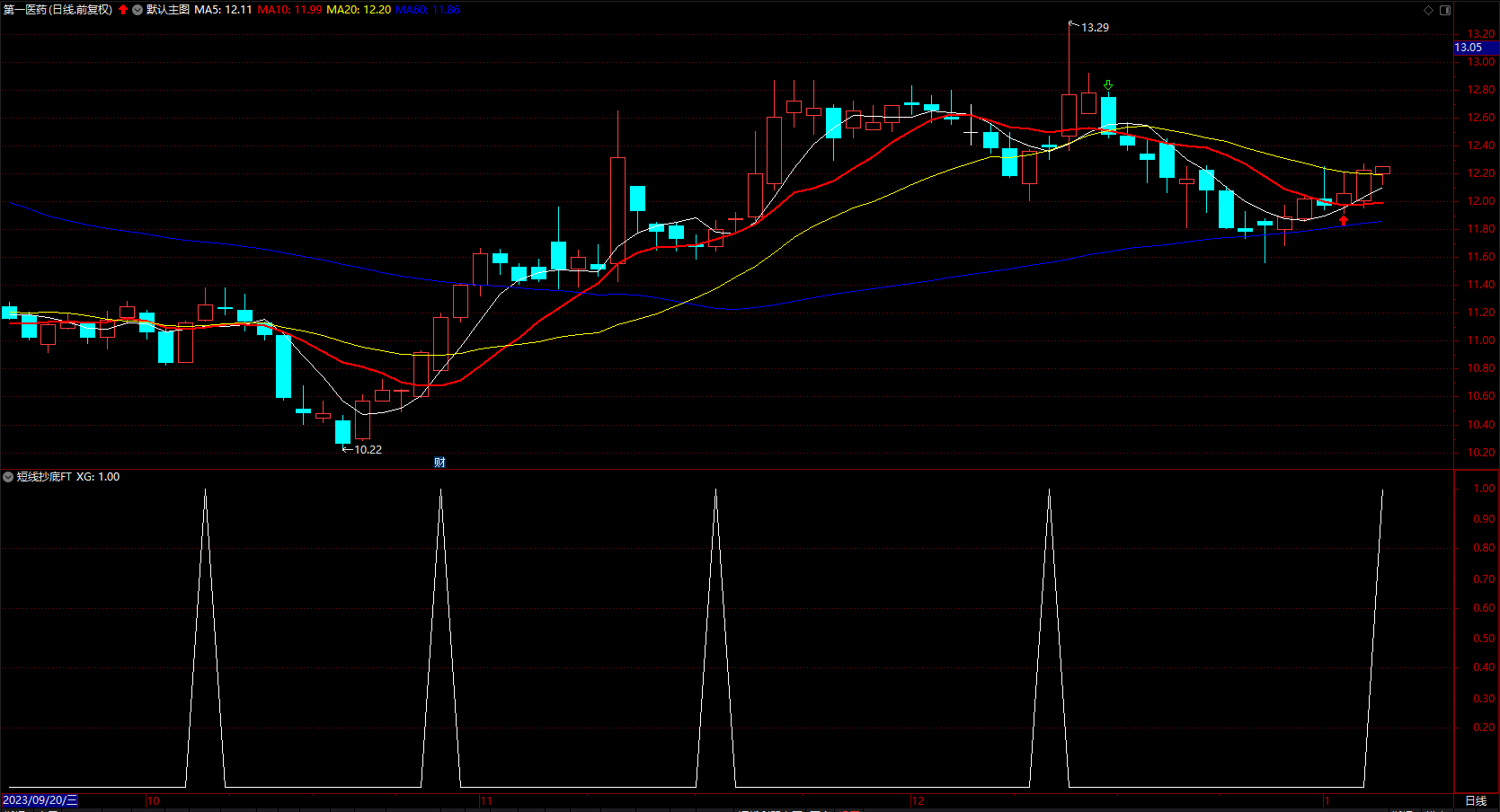The height and width of the screenshot is (812, 1500).
Task: Click month 10 on the time axis
Action: [x=153, y=800]
